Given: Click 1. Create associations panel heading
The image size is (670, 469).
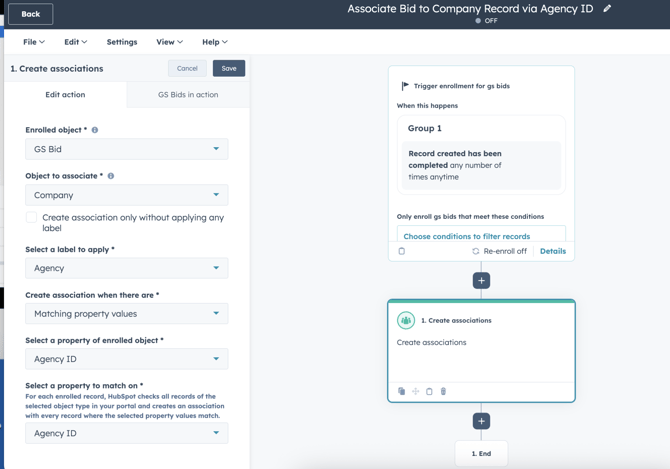Looking at the screenshot, I should tap(57, 69).
